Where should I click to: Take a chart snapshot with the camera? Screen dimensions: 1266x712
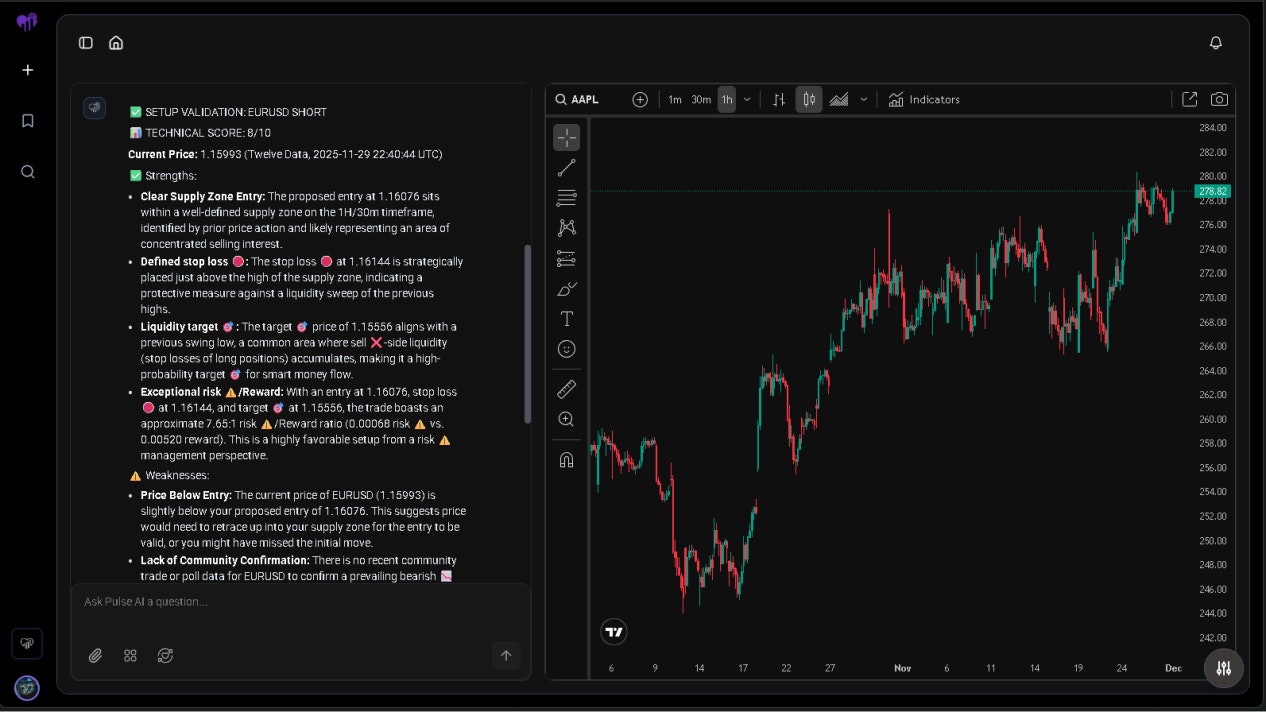1220,99
